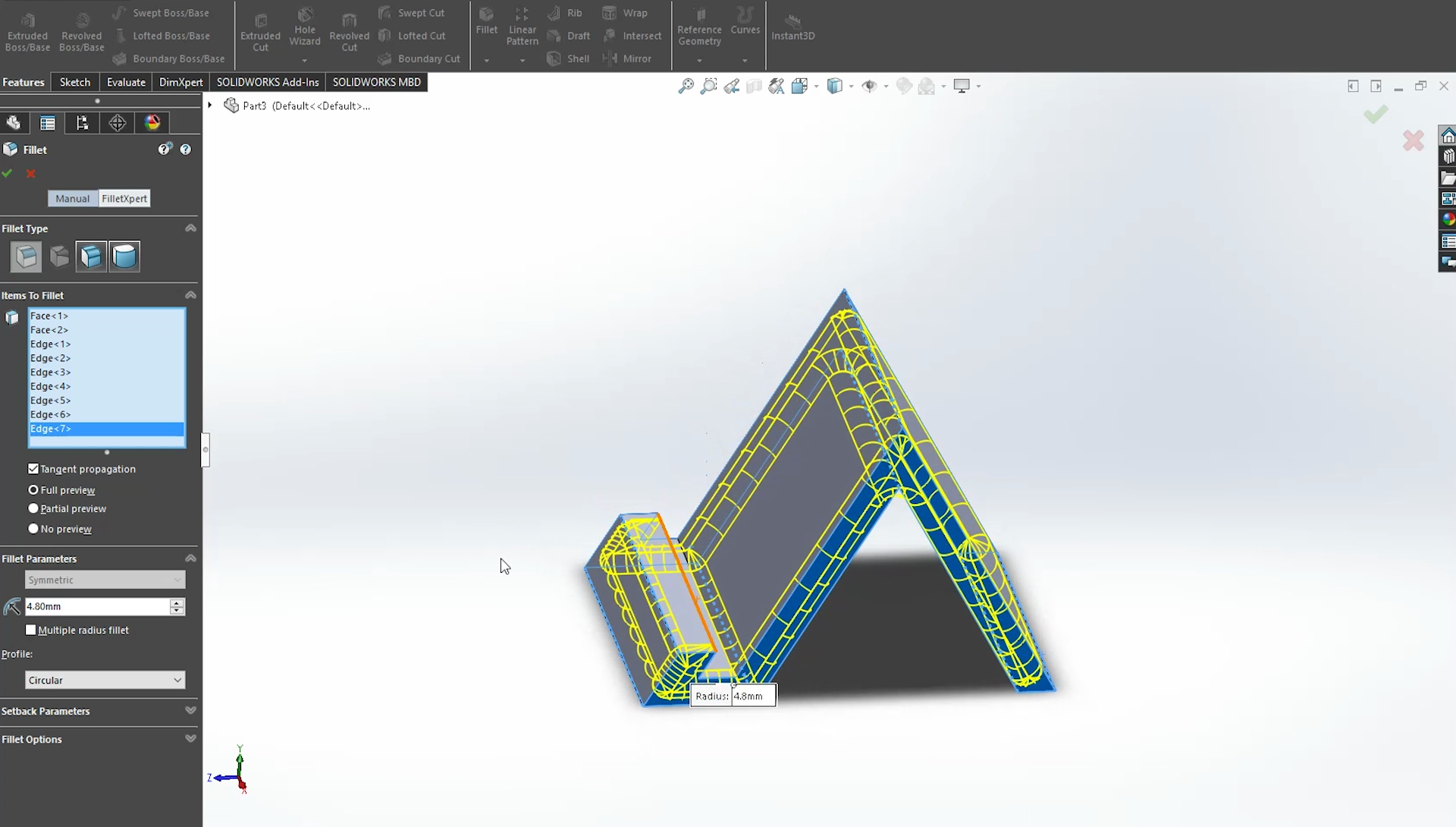Choose the Lofted Cut command
This screenshot has height=827, width=1456.
(x=412, y=36)
